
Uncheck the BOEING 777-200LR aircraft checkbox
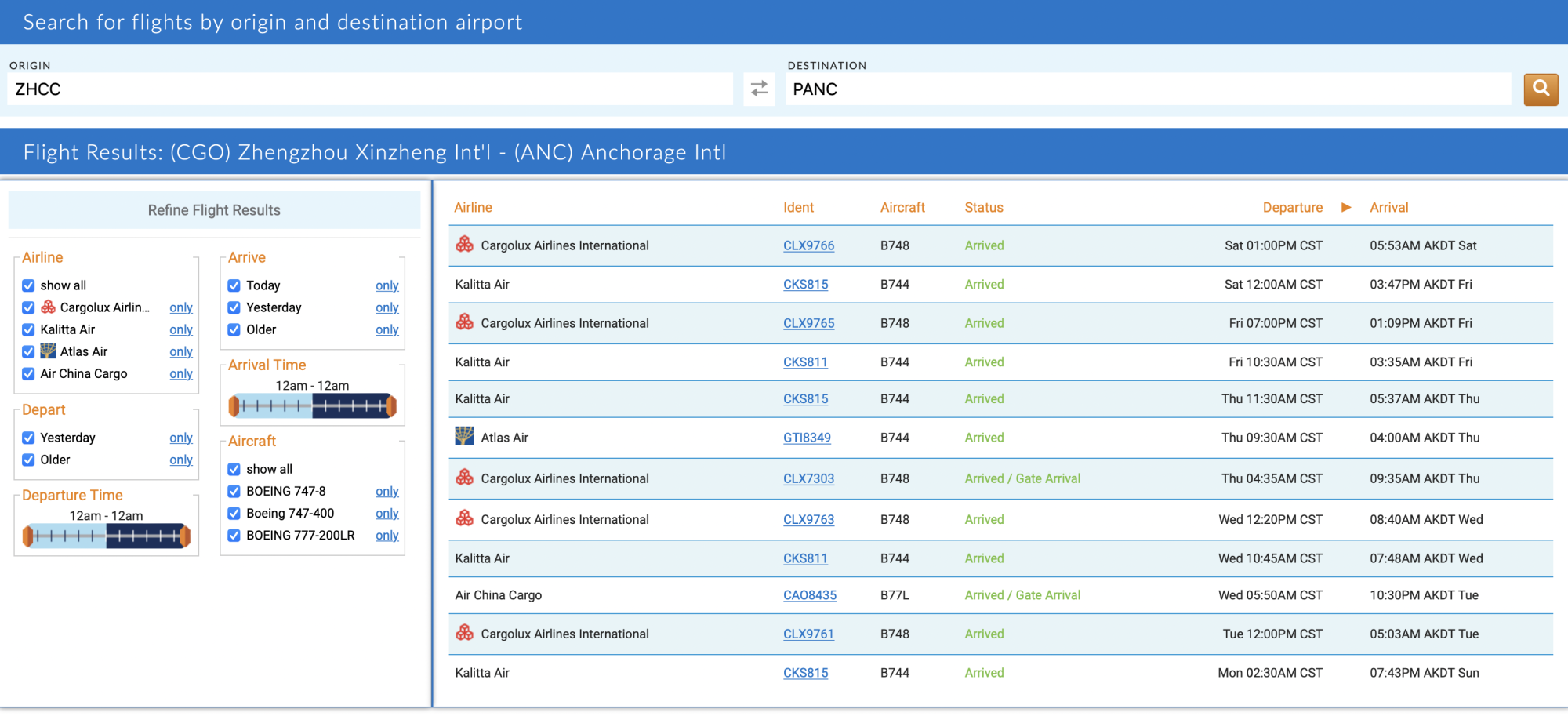tap(234, 536)
